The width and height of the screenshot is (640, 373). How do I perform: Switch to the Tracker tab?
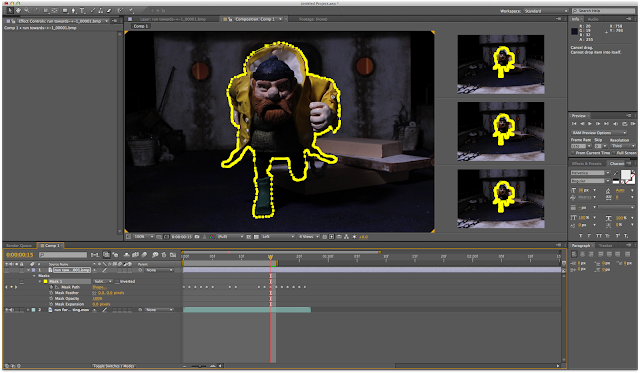(605, 246)
